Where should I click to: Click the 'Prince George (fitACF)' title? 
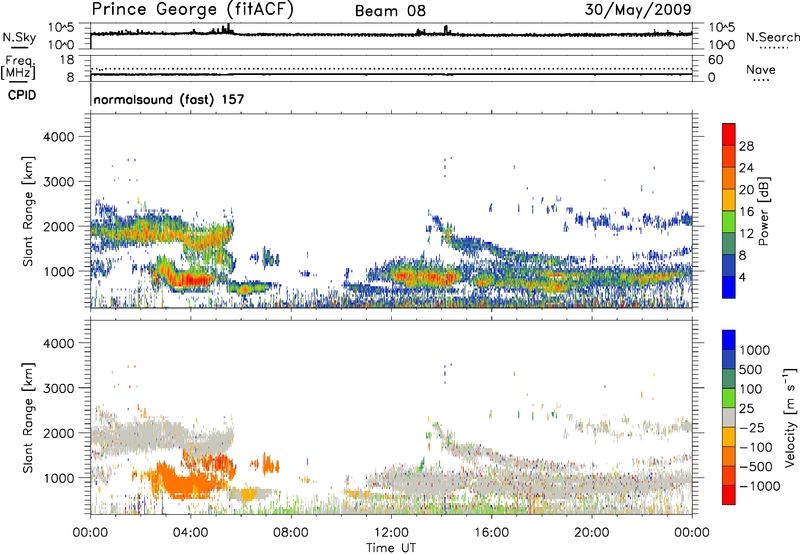[193, 10]
